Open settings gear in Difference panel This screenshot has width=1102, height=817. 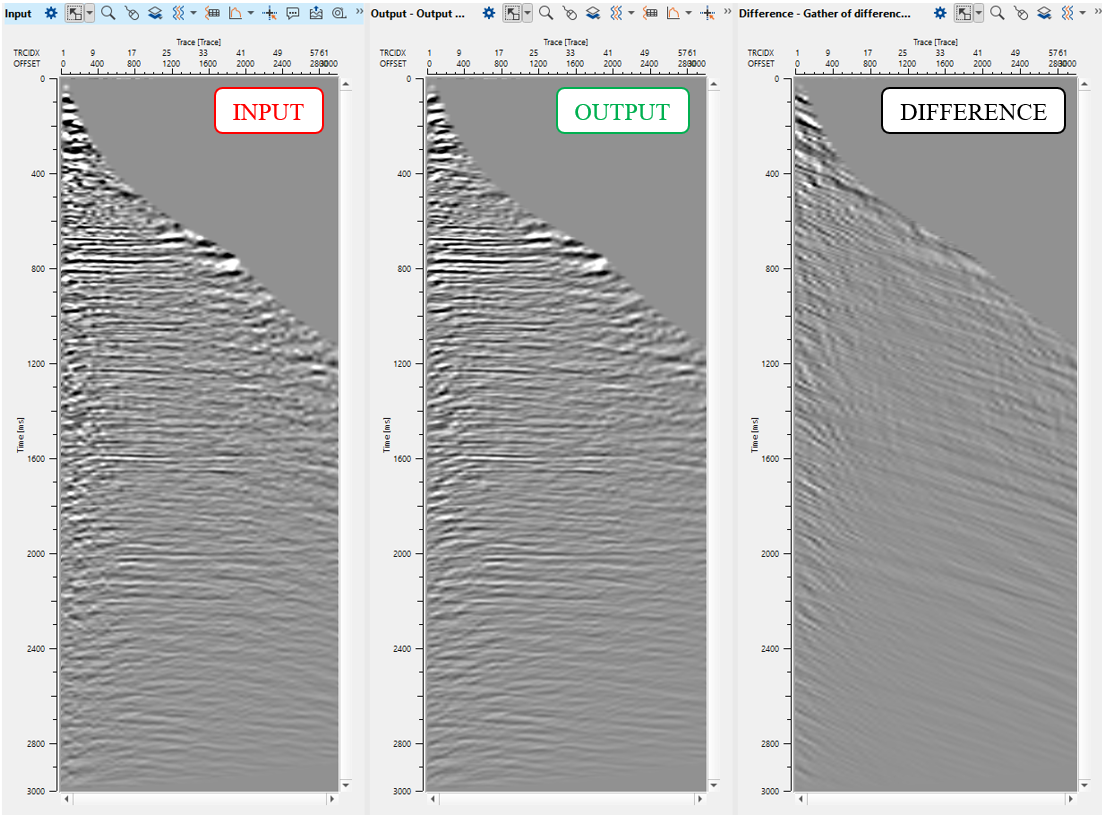(x=940, y=14)
